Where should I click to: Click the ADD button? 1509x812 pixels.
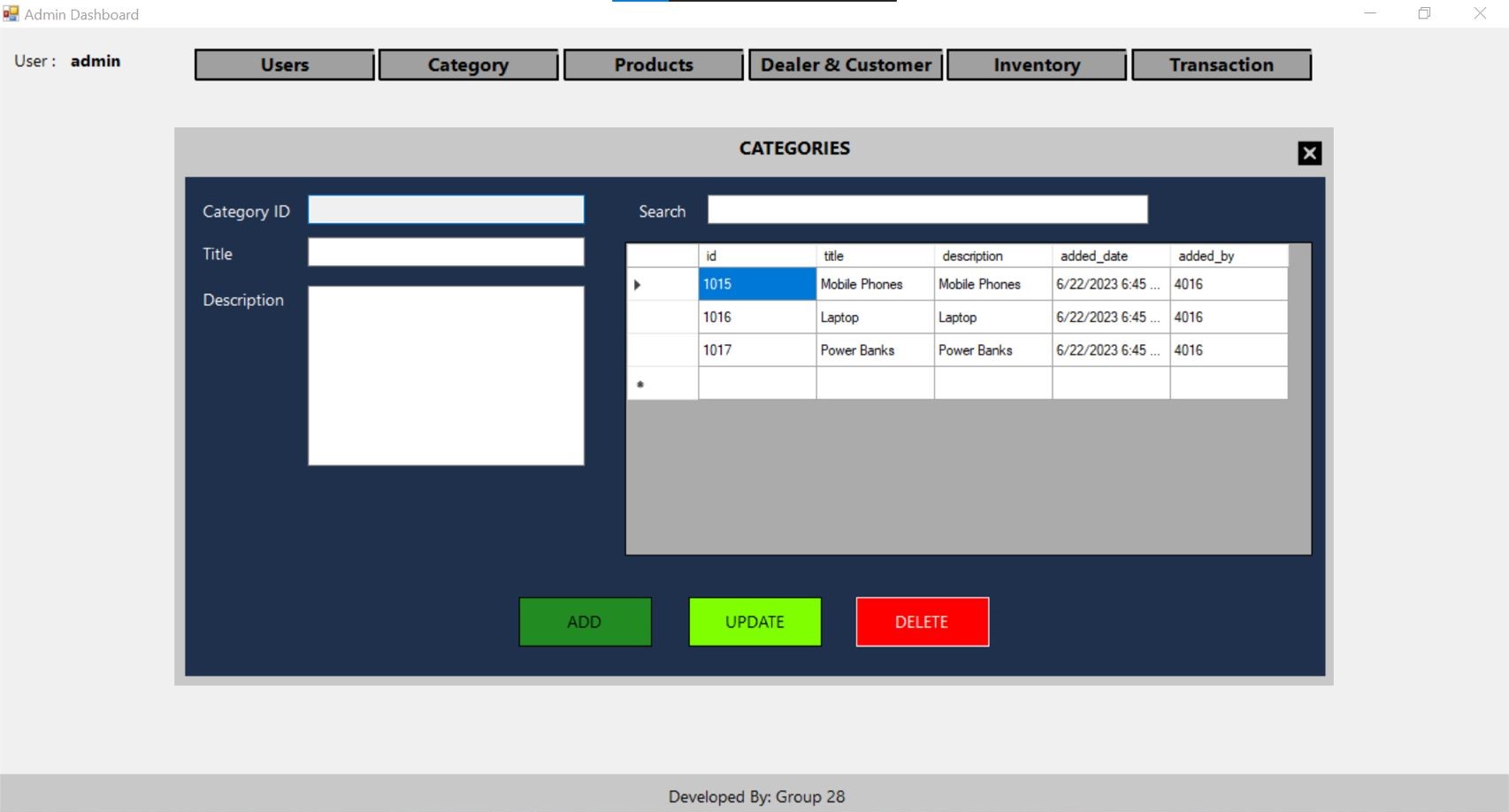(x=584, y=622)
